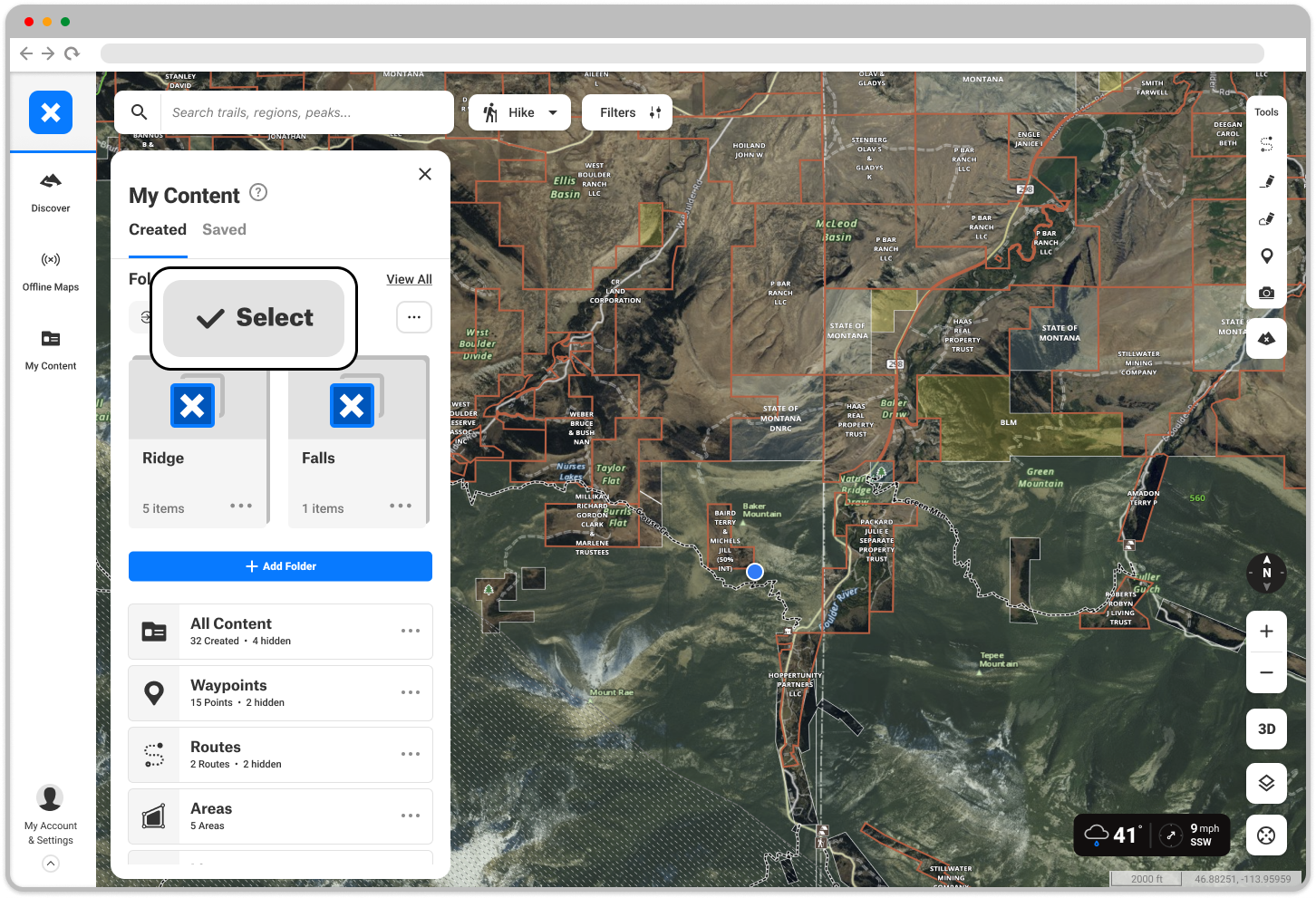Select the area shape drawing tool
Viewport: 1316px width, 898px height.
click(x=1267, y=218)
